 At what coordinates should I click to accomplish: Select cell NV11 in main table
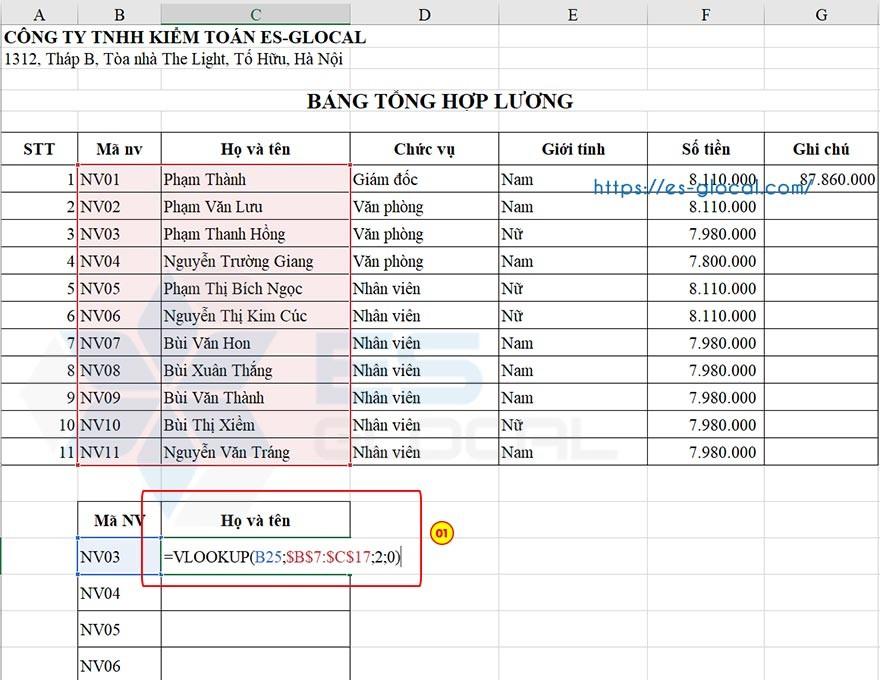[x=119, y=452]
